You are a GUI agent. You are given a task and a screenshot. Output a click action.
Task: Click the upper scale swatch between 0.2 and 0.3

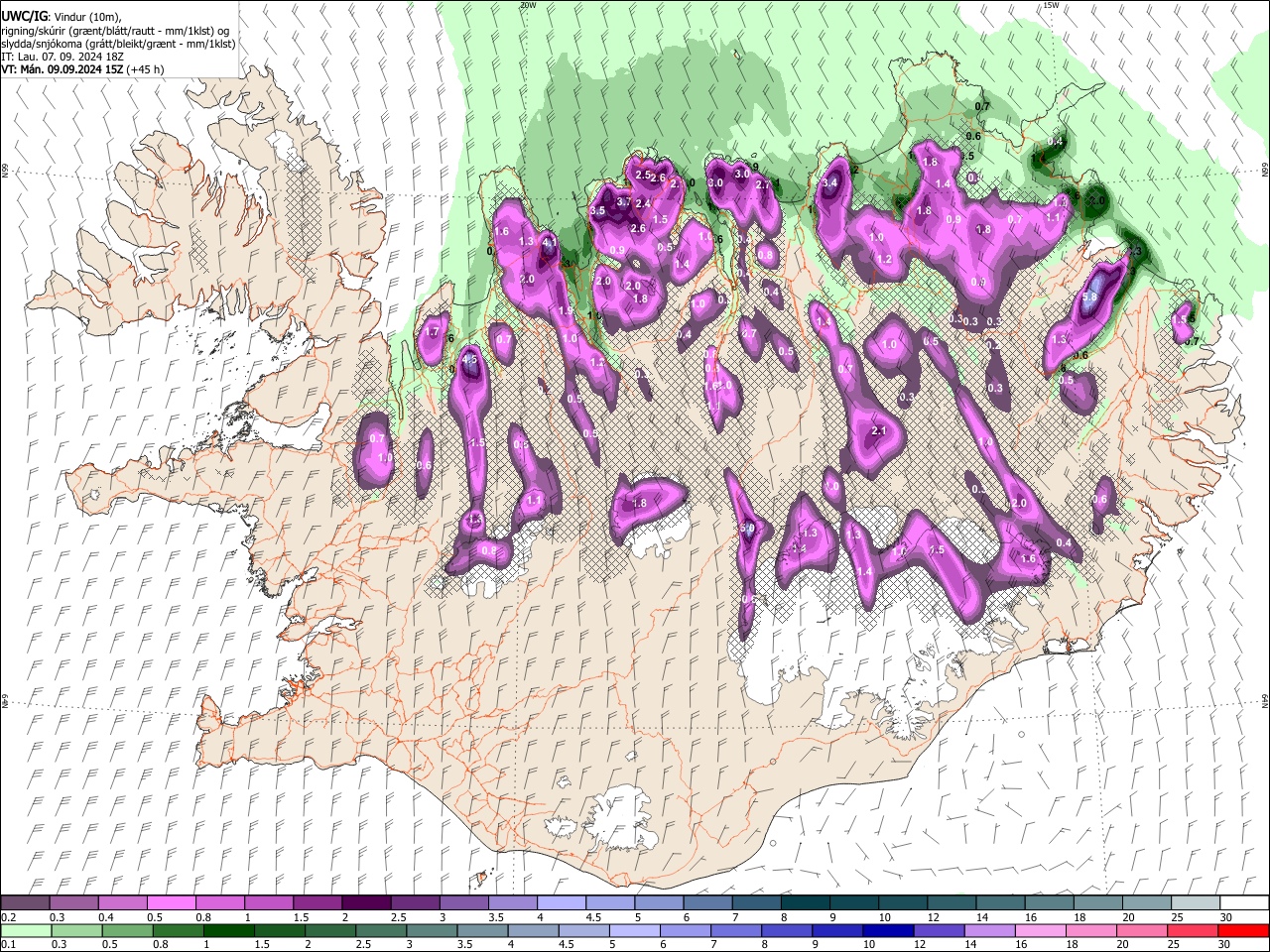25,902
